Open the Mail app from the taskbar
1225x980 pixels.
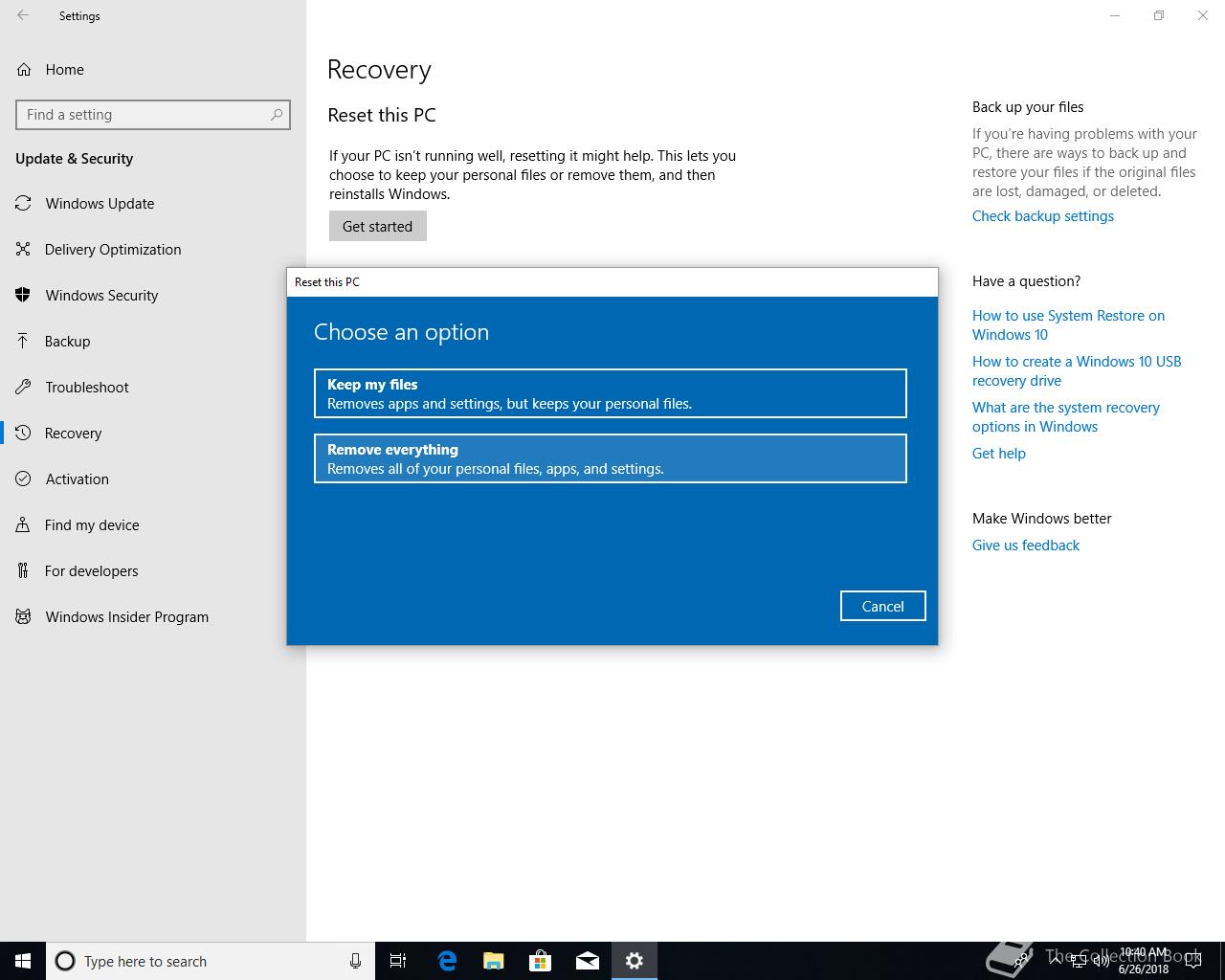(x=588, y=961)
